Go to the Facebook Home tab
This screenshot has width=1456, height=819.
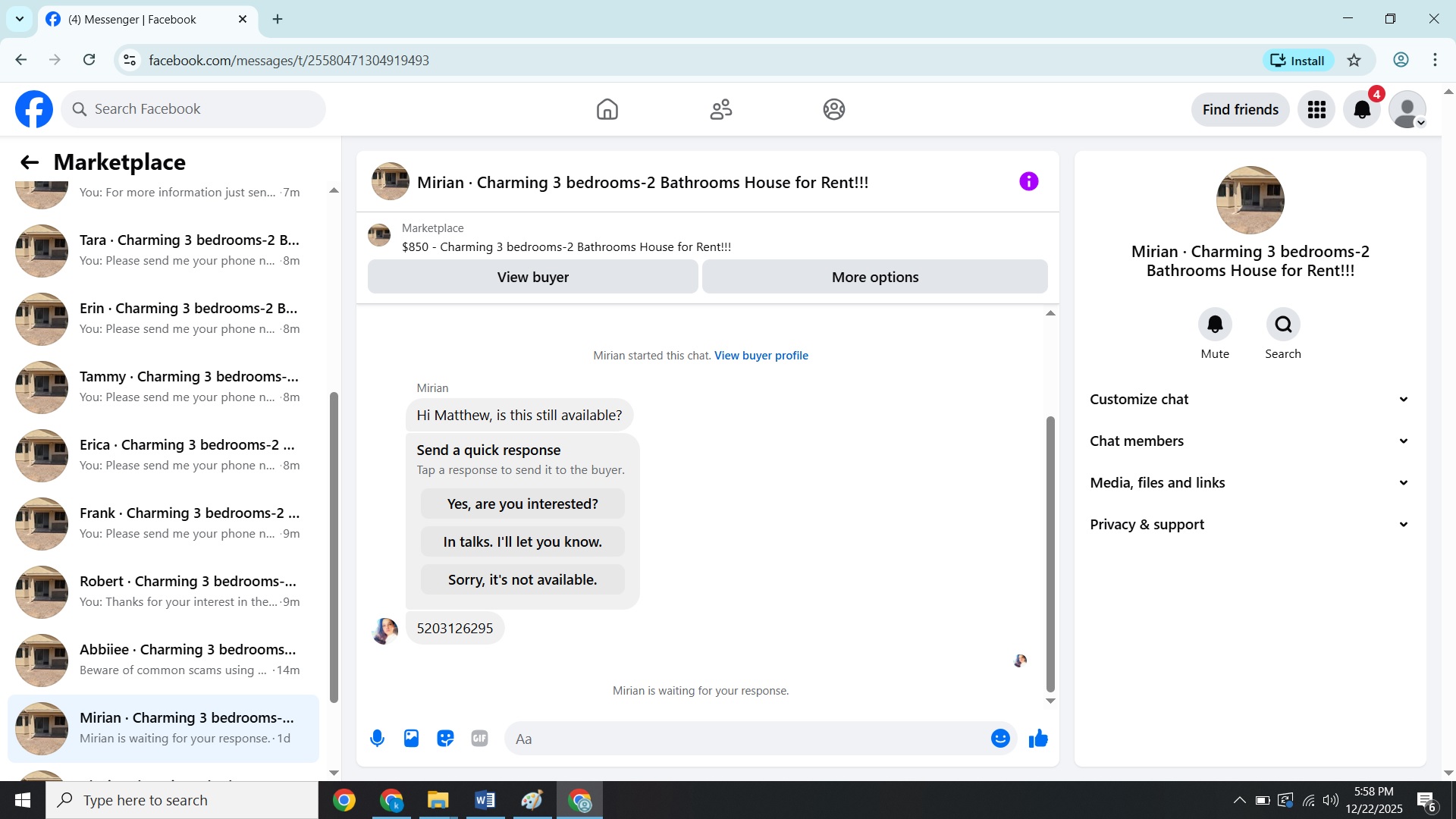click(x=607, y=109)
